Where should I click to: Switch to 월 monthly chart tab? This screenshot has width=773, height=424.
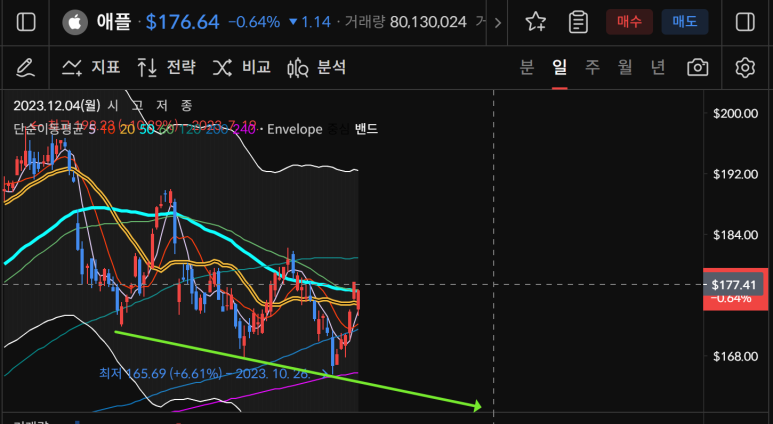[x=625, y=67]
